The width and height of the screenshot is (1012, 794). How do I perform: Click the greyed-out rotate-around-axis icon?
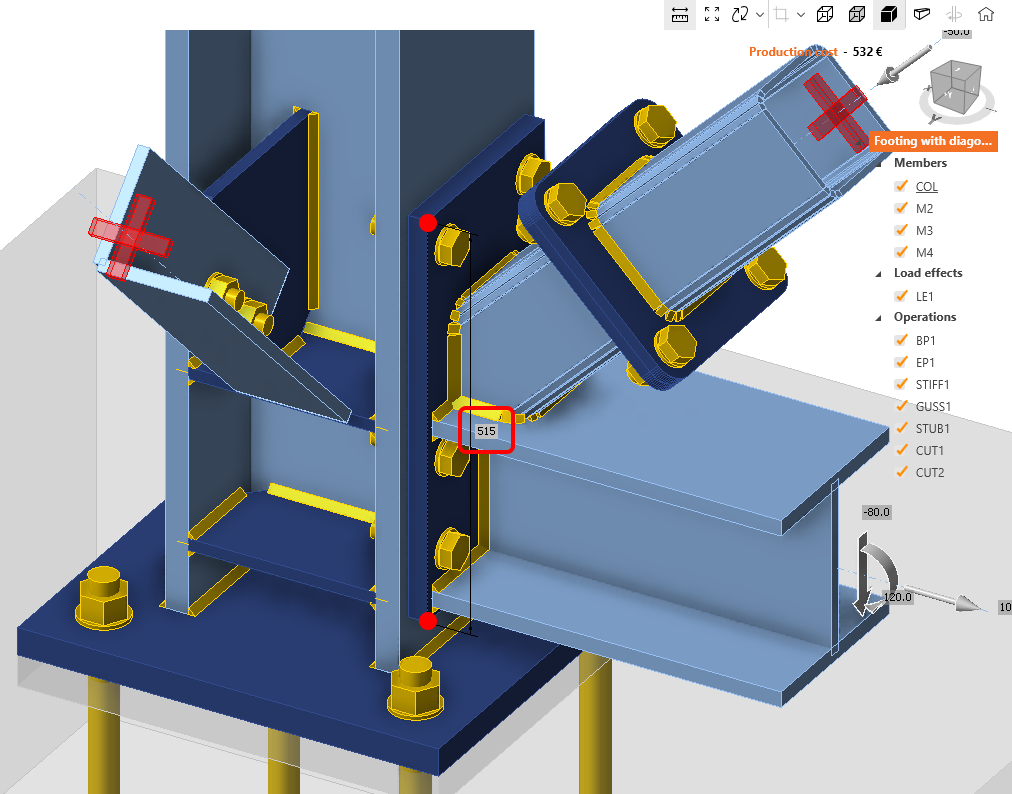point(954,14)
